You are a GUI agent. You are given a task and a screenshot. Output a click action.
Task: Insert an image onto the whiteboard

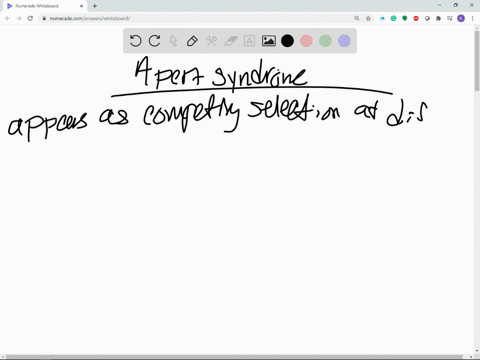click(x=268, y=41)
